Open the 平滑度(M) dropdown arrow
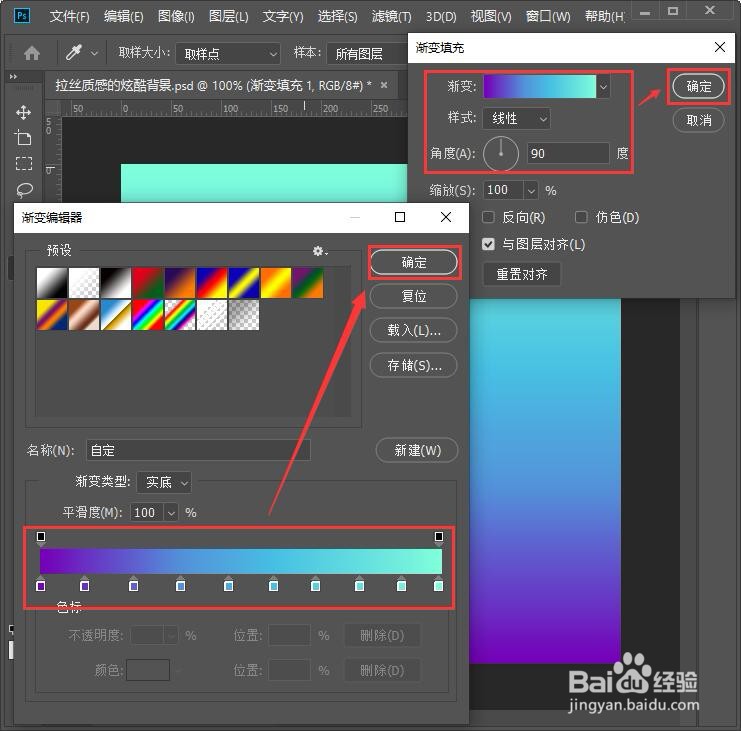Viewport: 741px width, 731px height. 171,513
